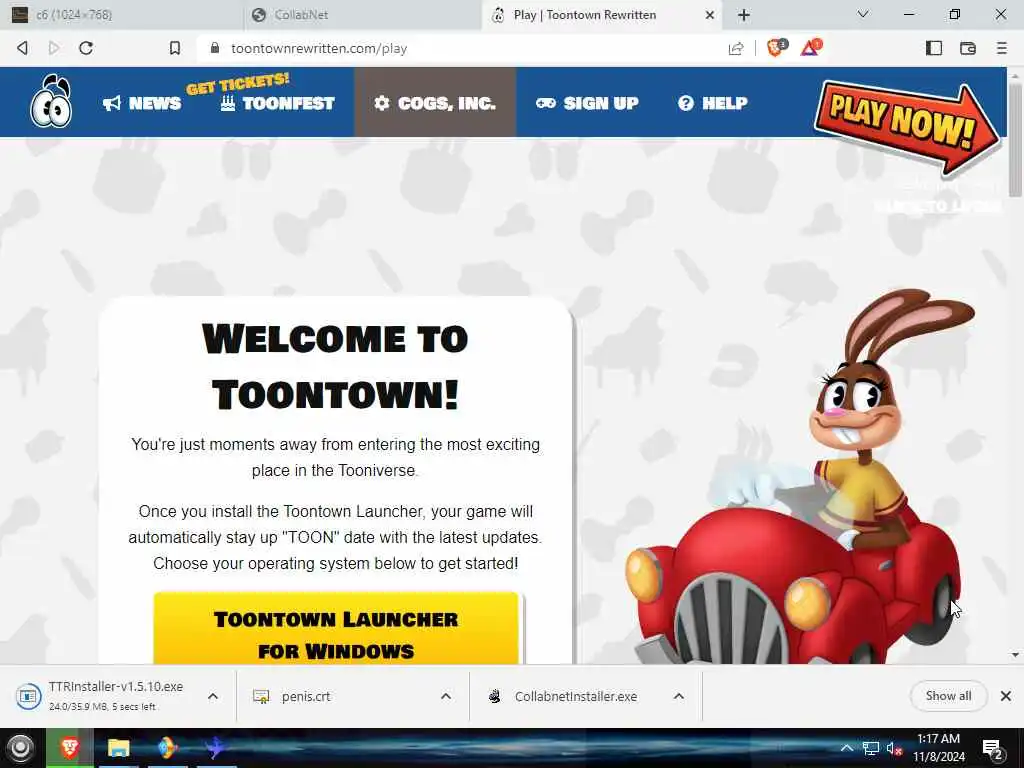Click Show all downloads
Screen dimensions: 1024x768
pyautogui.click(x=948, y=696)
